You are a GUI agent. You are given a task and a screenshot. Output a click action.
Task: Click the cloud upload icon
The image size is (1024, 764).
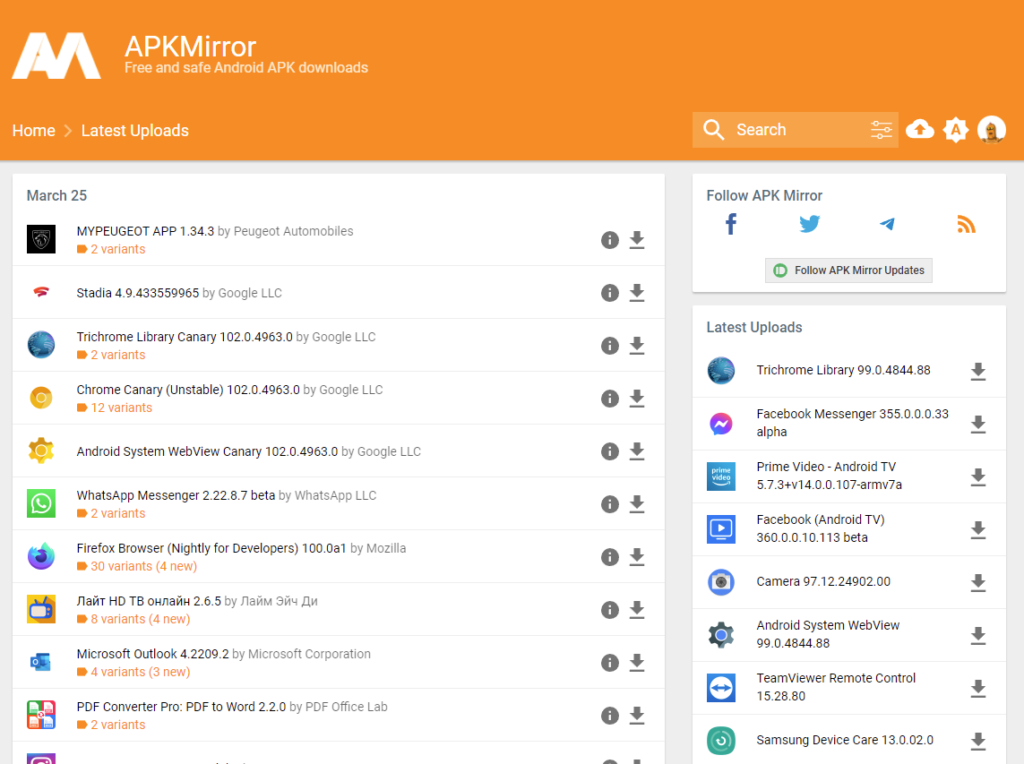tap(920, 129)
